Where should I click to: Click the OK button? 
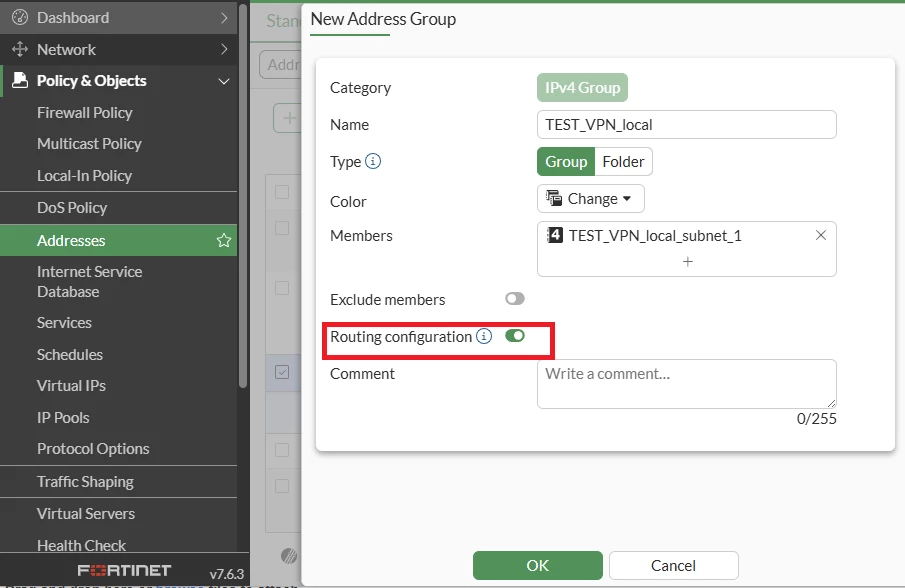[537, 565]
